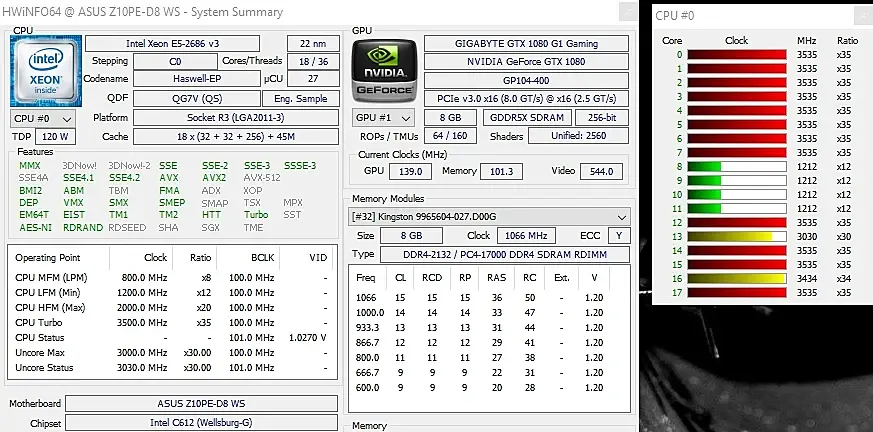Click Core 16's x34 ratio value

844,278
